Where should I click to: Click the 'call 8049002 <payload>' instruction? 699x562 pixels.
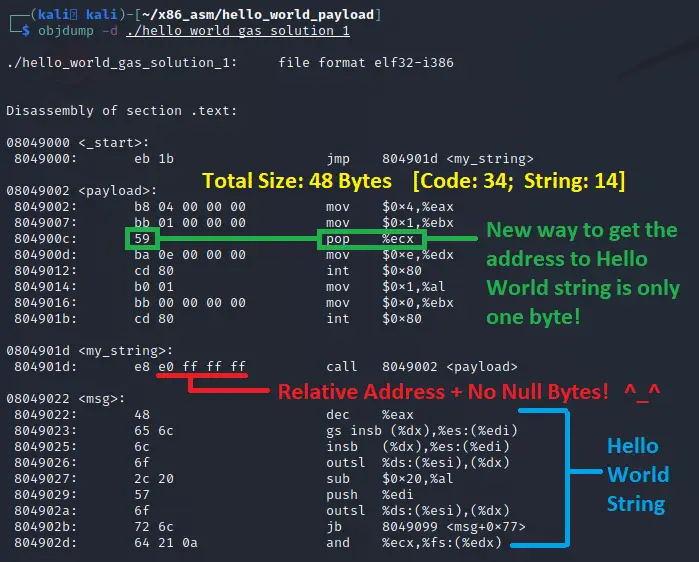tap(422, 367)
